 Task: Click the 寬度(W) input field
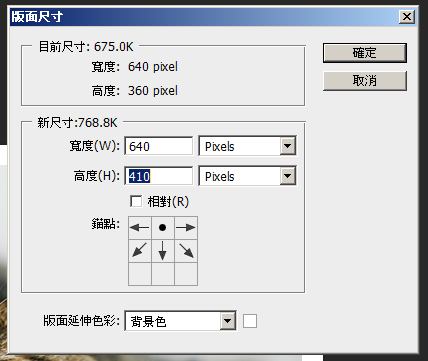pos(159,146)
